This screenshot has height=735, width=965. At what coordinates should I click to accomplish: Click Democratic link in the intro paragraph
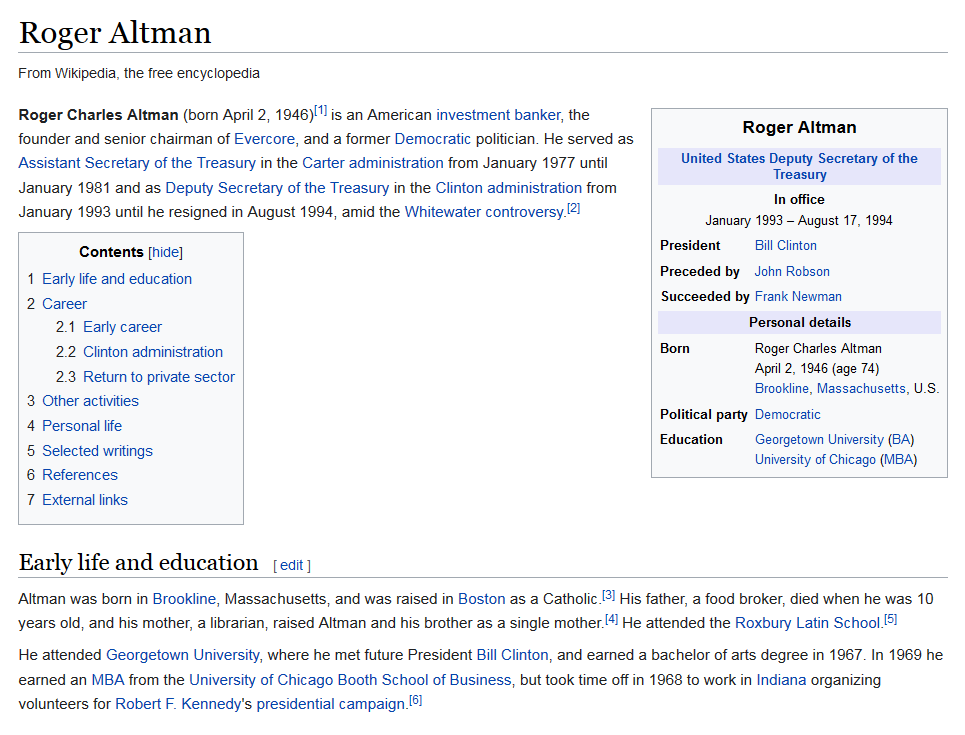coord(433,139)
